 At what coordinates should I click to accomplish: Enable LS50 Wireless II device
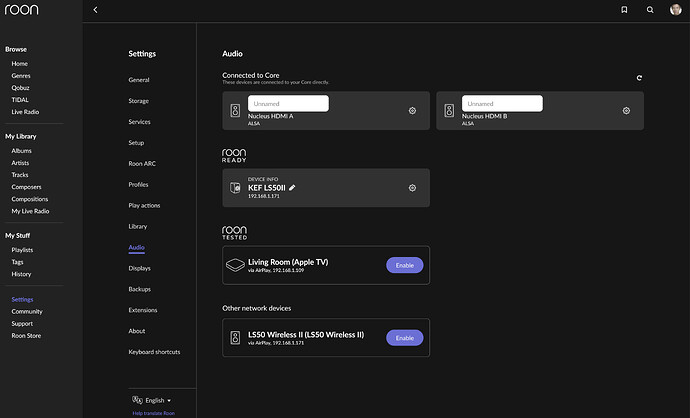coord(405,338)
